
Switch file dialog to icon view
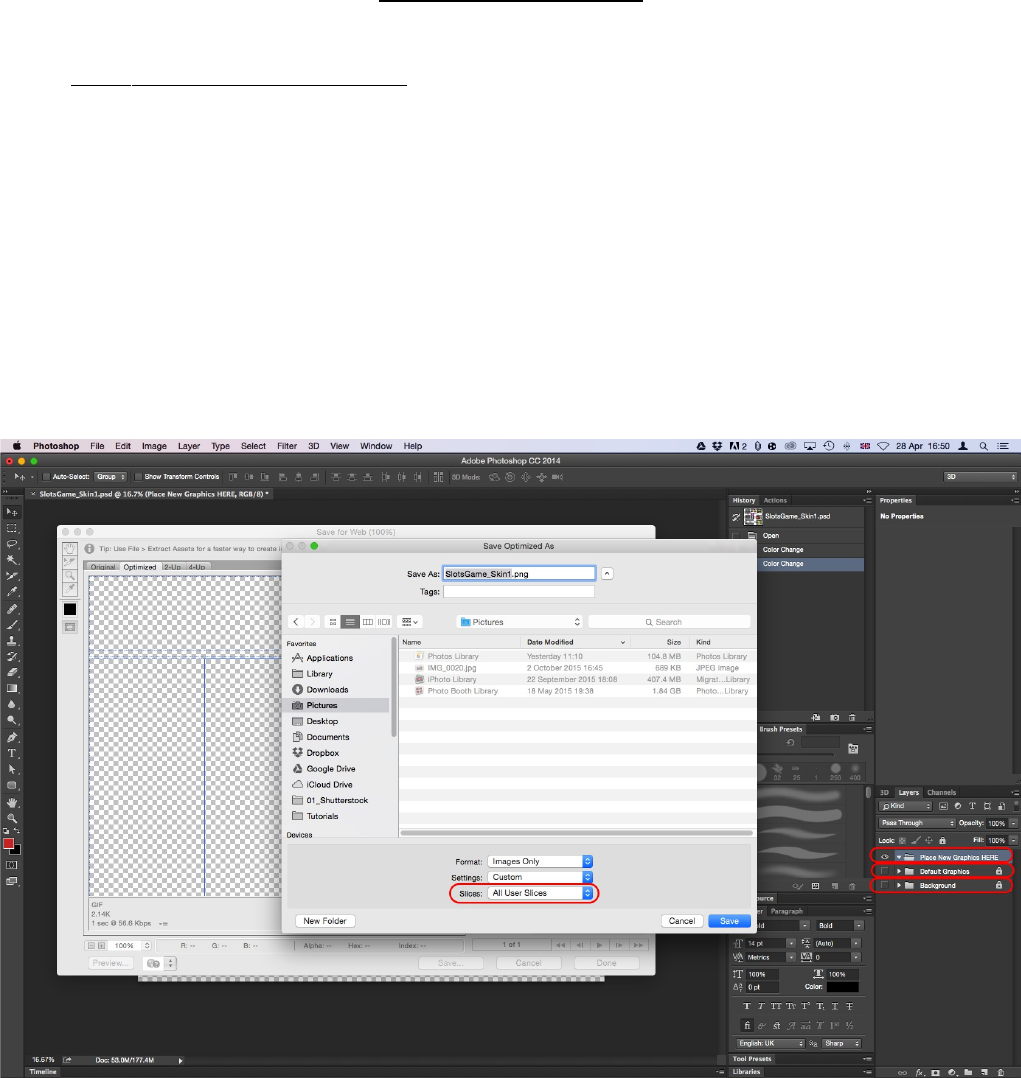pos(333,622)
